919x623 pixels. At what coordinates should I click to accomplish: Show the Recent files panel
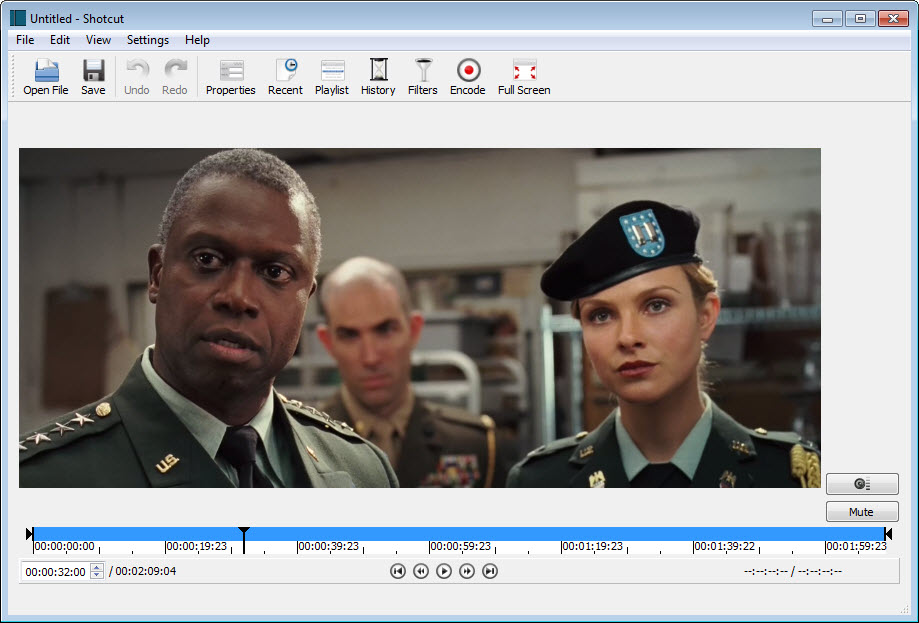(x=285, y=77)
